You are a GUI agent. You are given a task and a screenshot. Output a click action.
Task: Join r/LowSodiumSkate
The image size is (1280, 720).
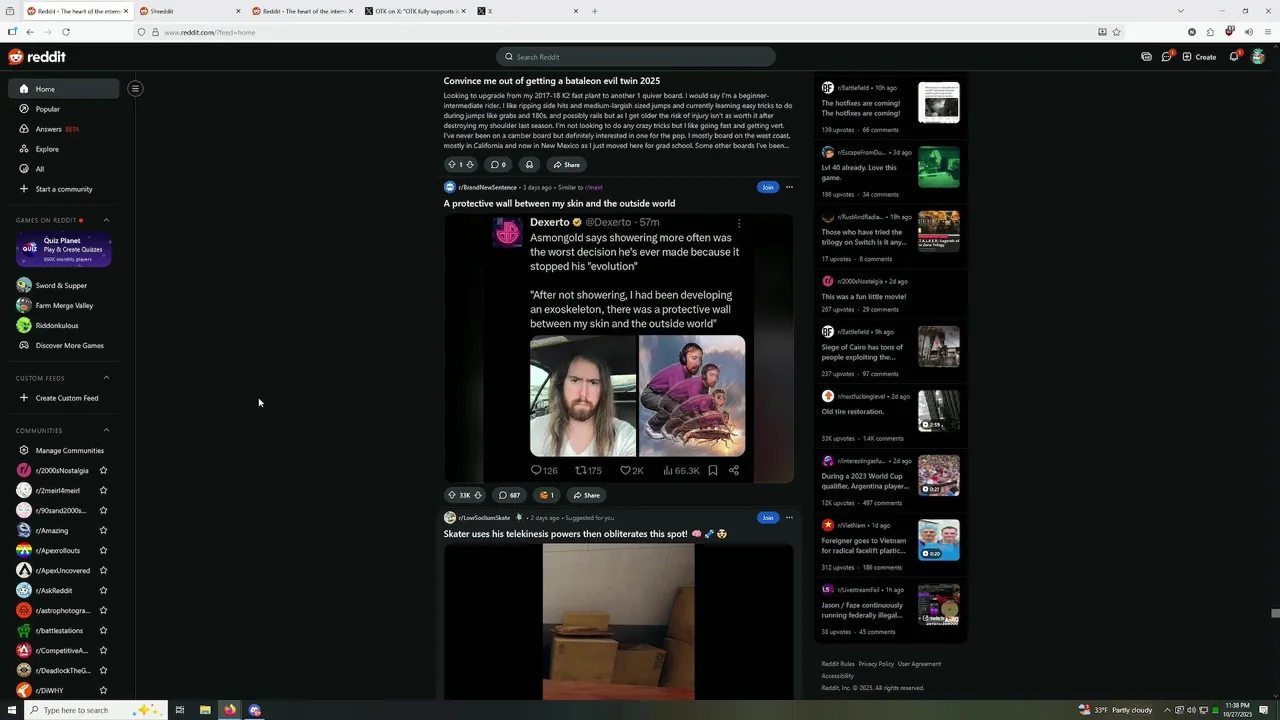767,518
